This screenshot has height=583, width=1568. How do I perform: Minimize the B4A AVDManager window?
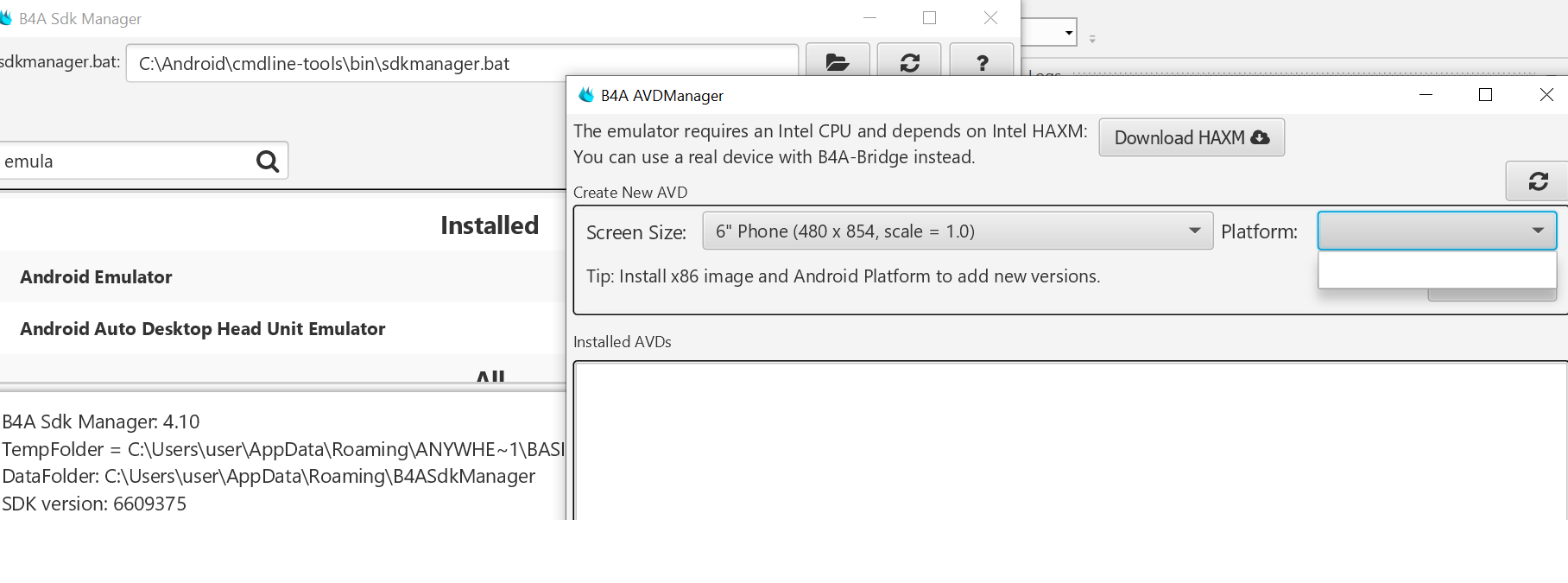(1426, 95)
